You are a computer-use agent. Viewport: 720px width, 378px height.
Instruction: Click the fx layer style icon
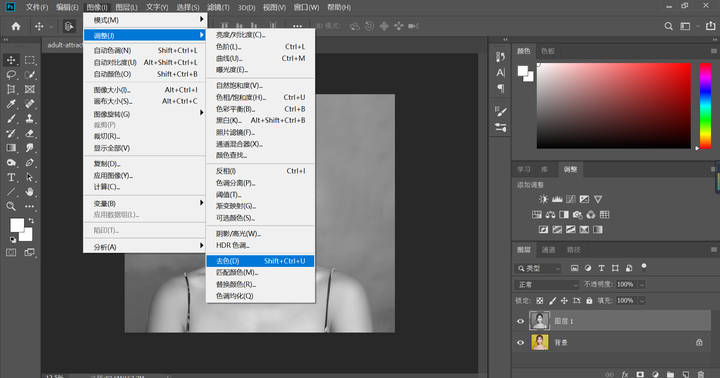625,374
